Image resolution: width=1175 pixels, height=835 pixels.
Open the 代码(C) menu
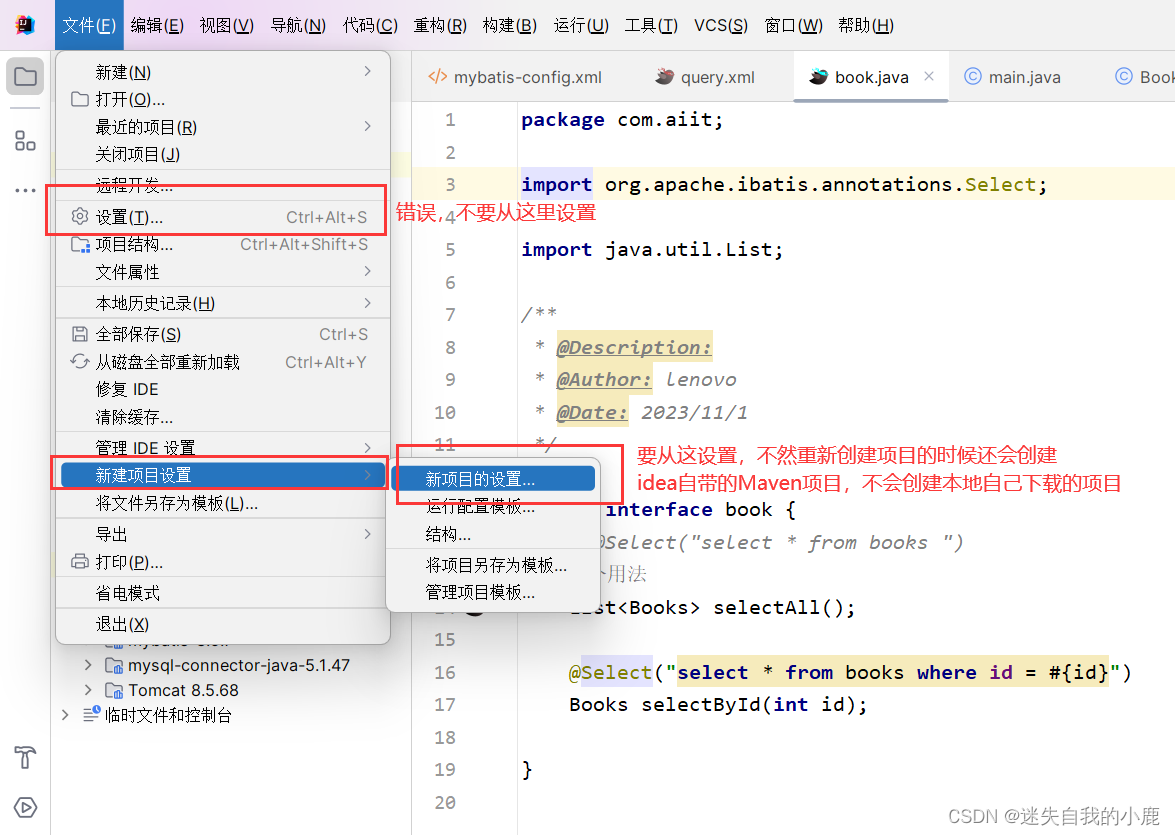[370, 25]
